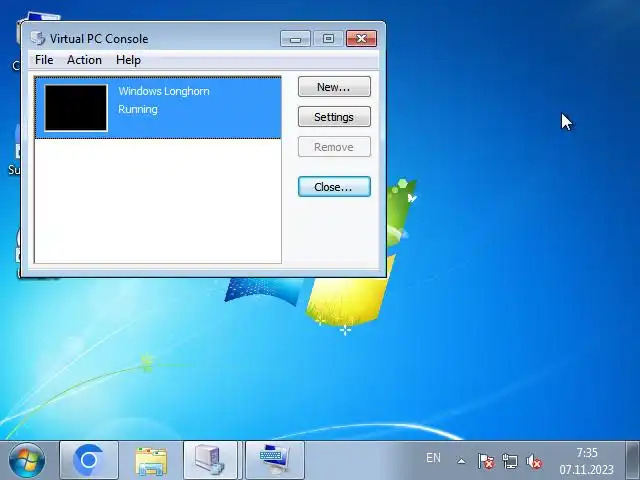Click the Show desktop strip

[x=633, y=460]
